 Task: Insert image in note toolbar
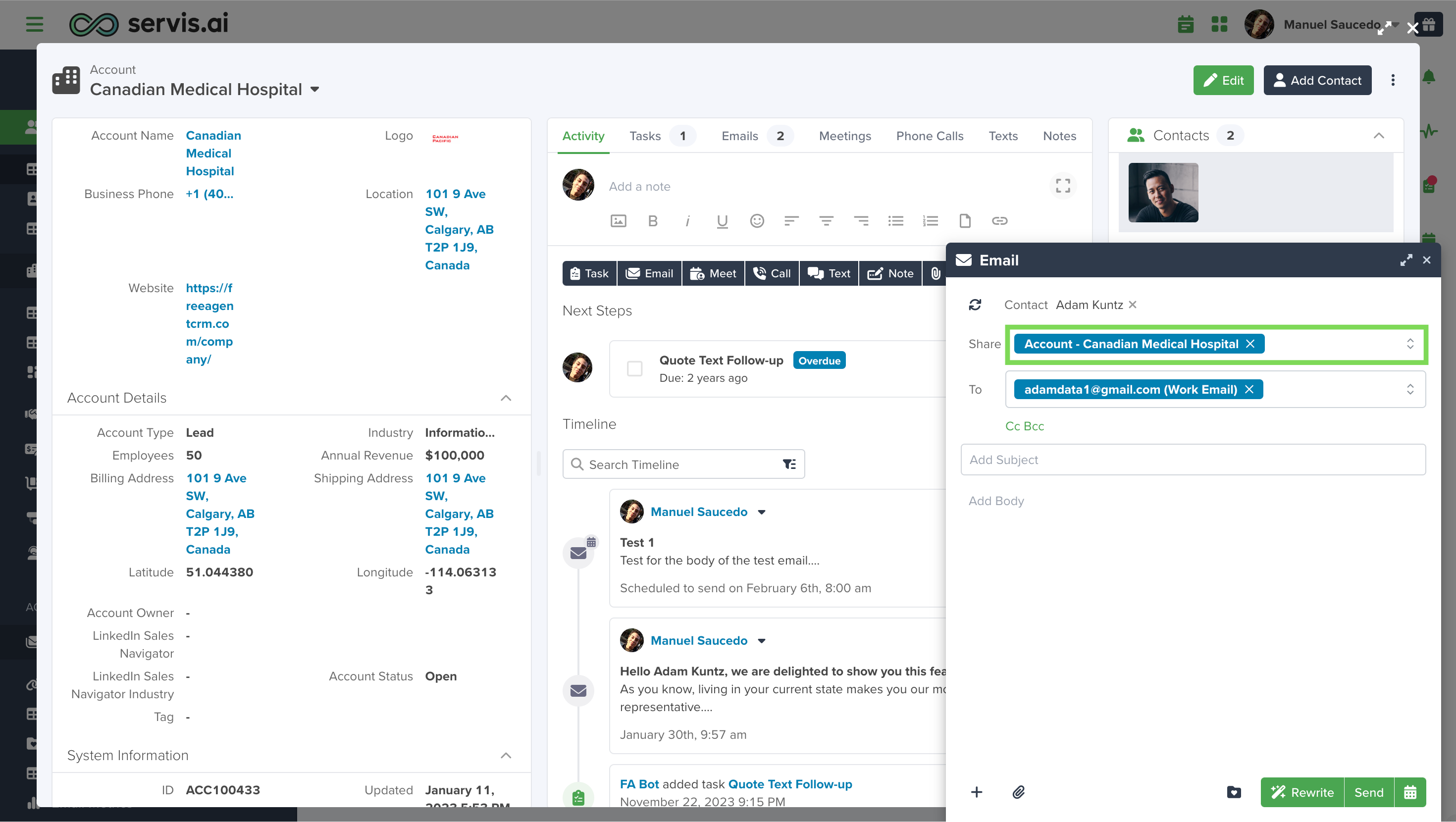[x=619, y=221]
